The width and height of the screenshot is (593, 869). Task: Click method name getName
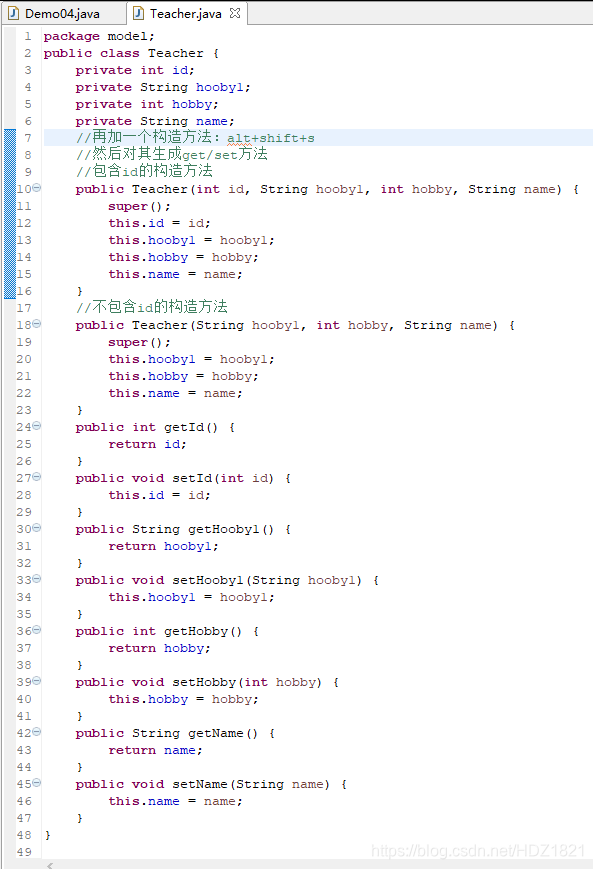pyautogui.click(x=216, y=733)
